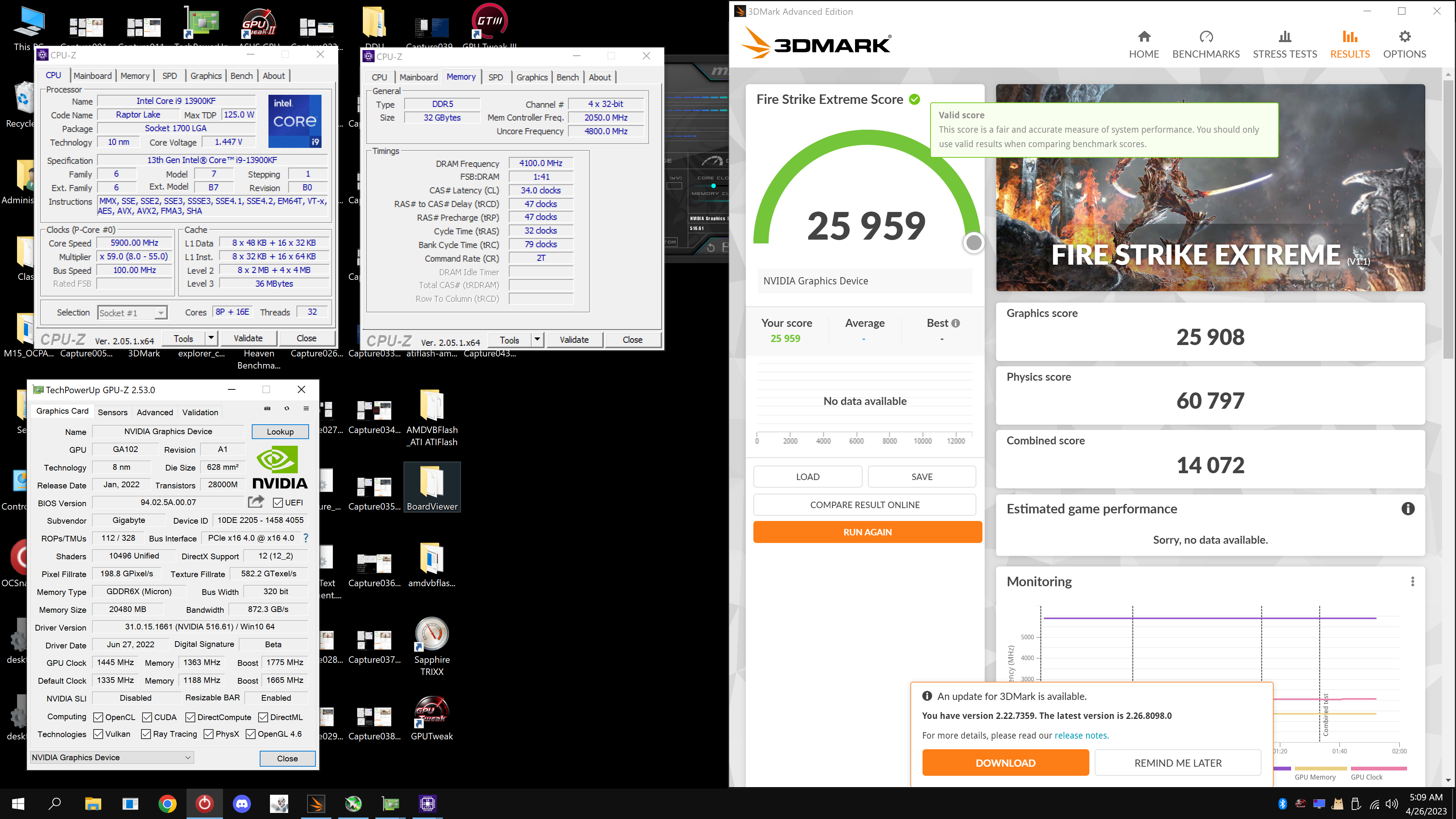This screenshot has height=819, width=1456.
Task: Open OPTIONS gear in 3DMark
Action: 1404,45
